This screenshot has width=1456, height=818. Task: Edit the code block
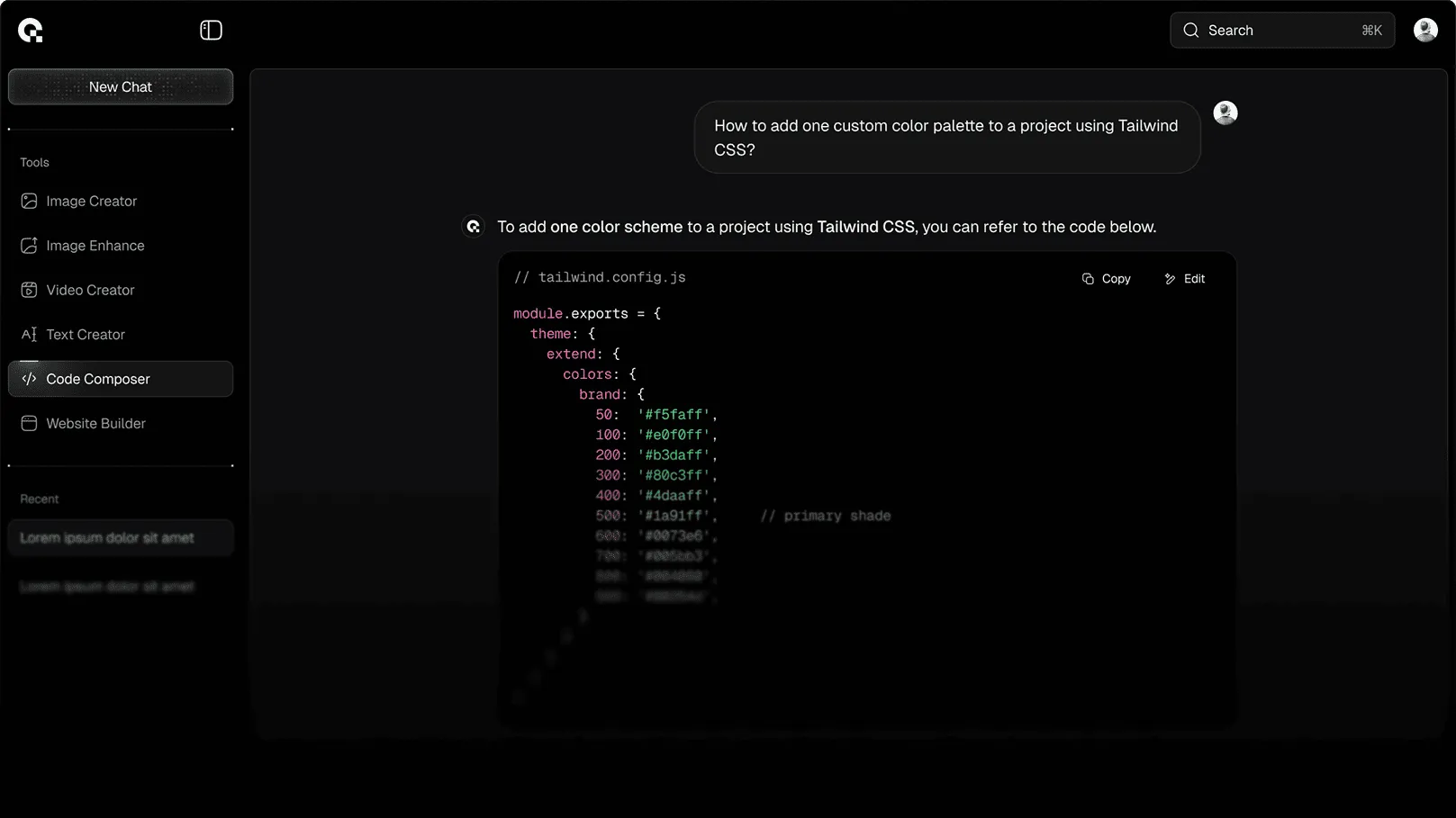tap(1184, 278)
